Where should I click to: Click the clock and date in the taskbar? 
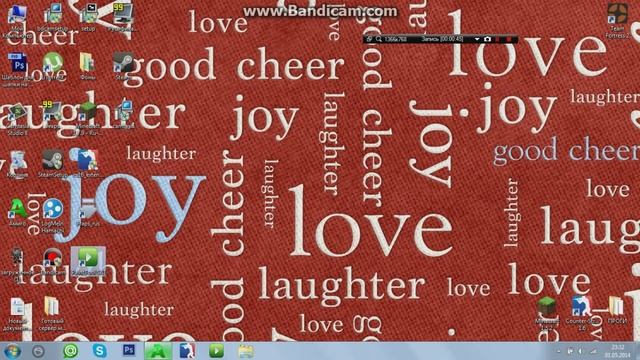618,351
